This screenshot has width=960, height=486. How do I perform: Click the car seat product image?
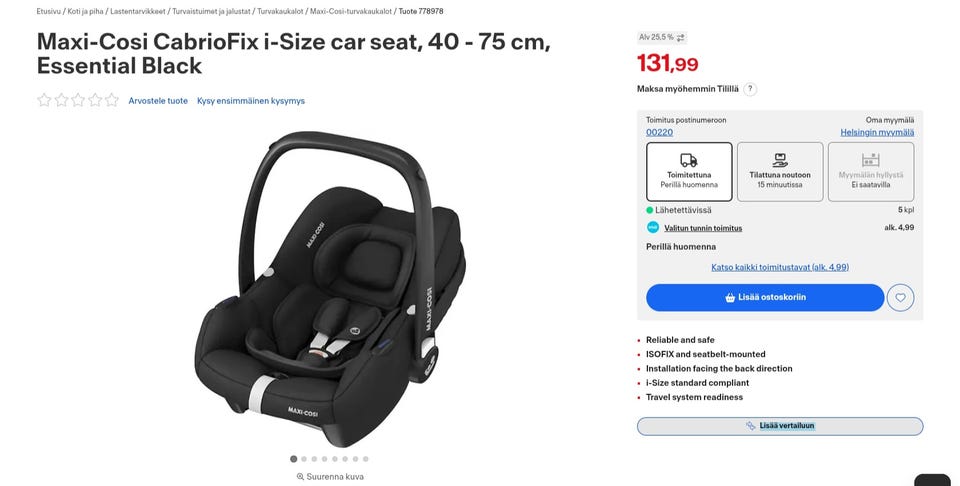click(x=331, y=290)
